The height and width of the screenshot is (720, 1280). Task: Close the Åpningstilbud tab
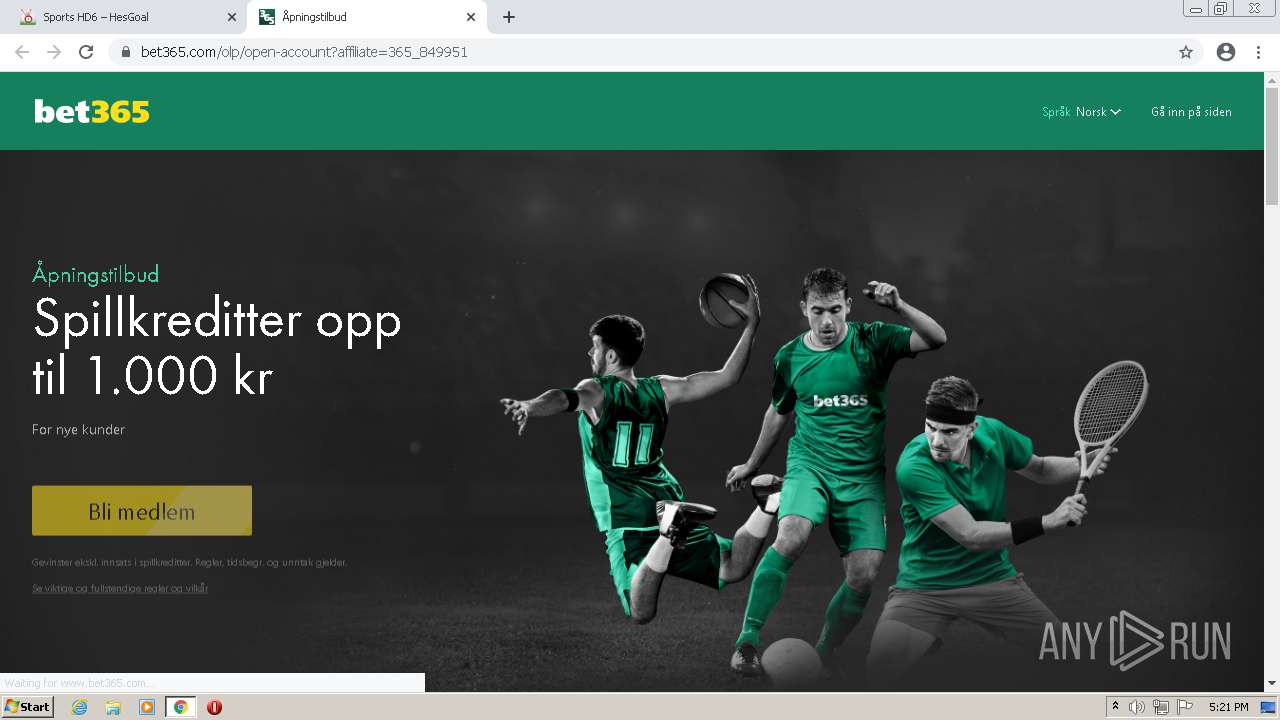(471, 17)
